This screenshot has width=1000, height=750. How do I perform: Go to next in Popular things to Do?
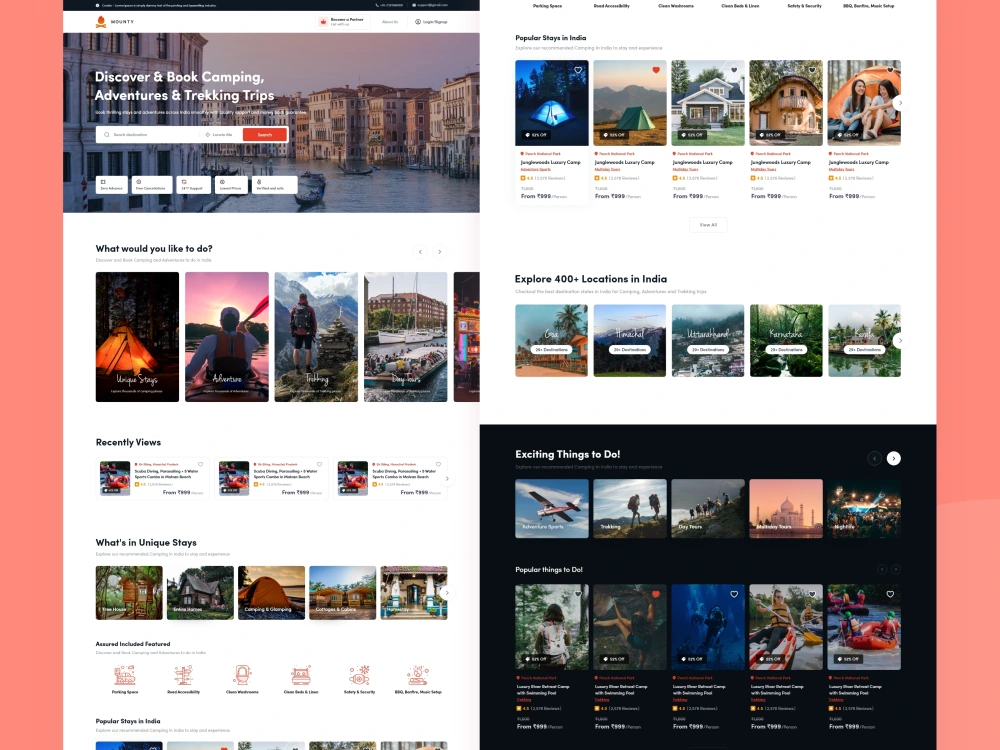[895, 569]
